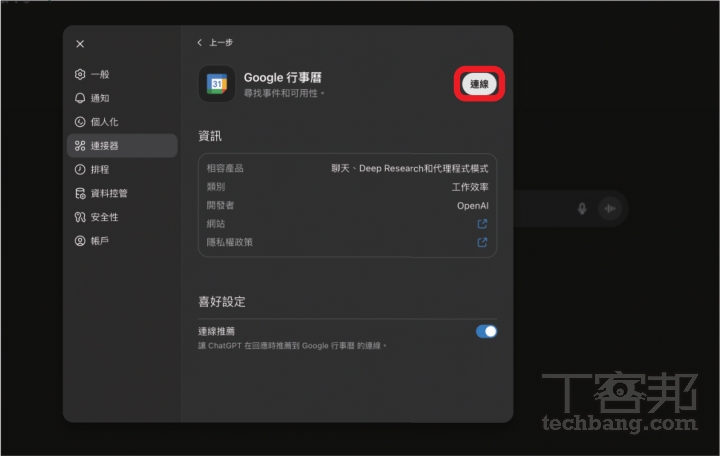720x456 pixels.
Task: Open the 排程 settings section
Action: (122, 169)
